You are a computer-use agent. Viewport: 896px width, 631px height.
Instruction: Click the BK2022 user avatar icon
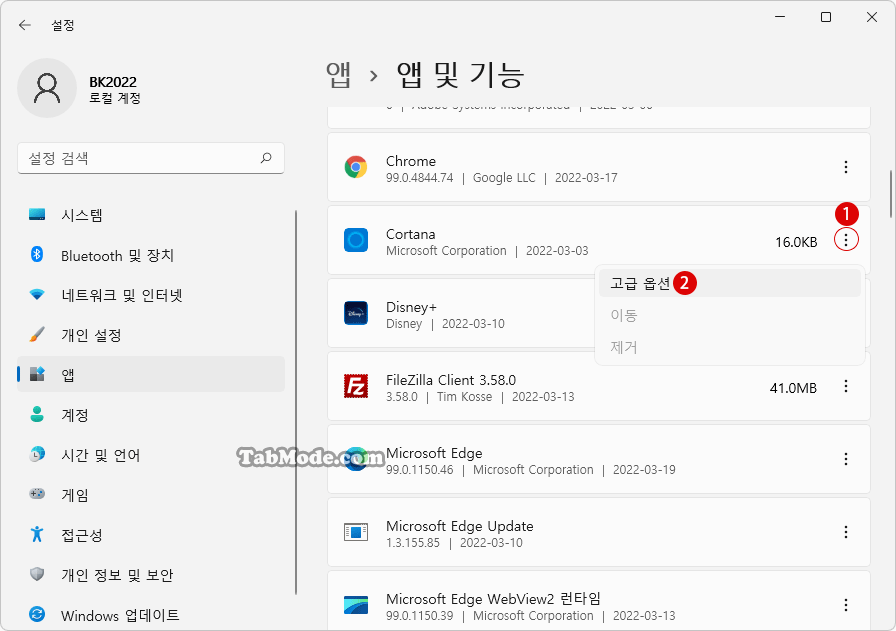[47, 88]
